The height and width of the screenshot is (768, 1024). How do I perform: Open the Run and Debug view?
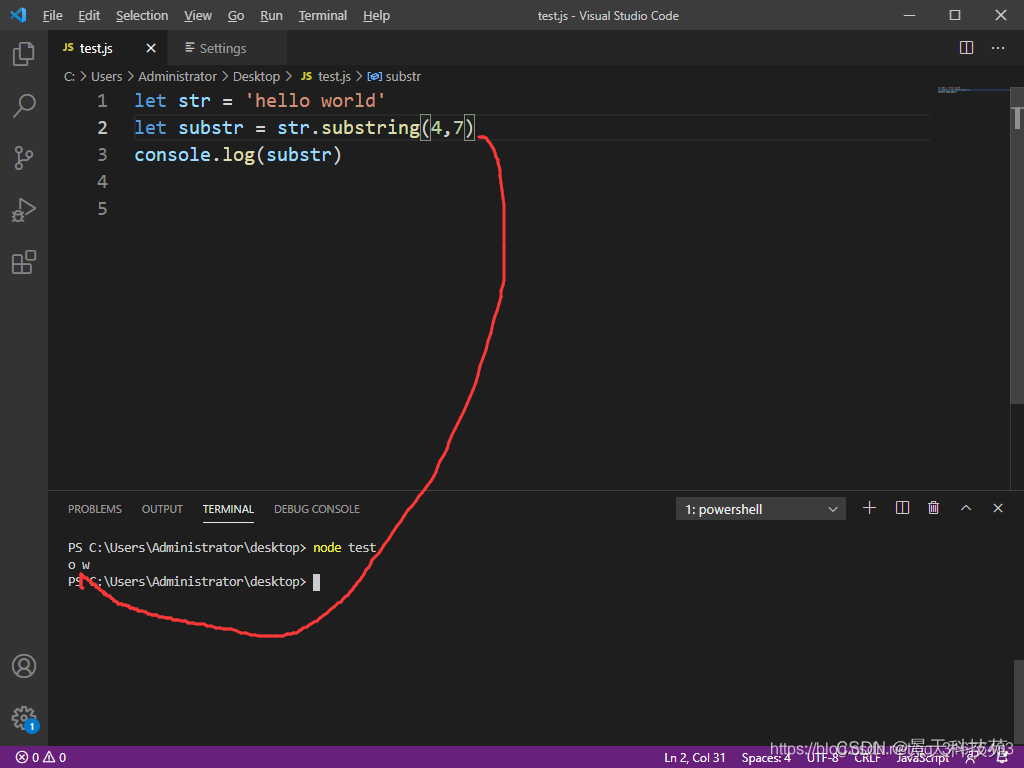[24, 210]
